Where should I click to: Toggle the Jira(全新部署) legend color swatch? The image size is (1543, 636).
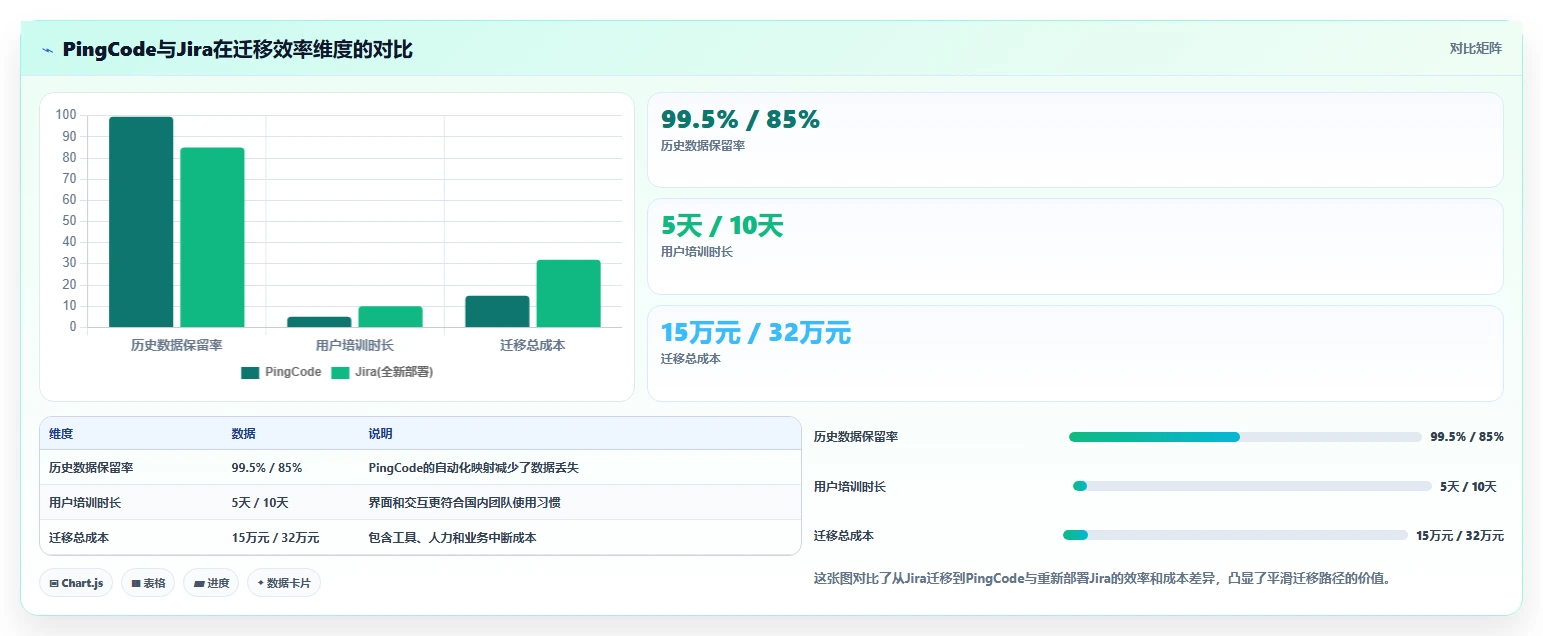340,372
